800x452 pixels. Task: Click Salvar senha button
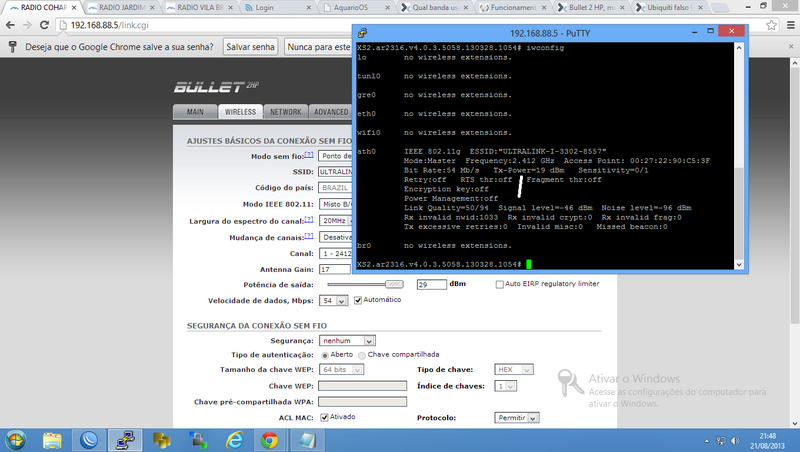pyautogui.click(x=251, y=47)
